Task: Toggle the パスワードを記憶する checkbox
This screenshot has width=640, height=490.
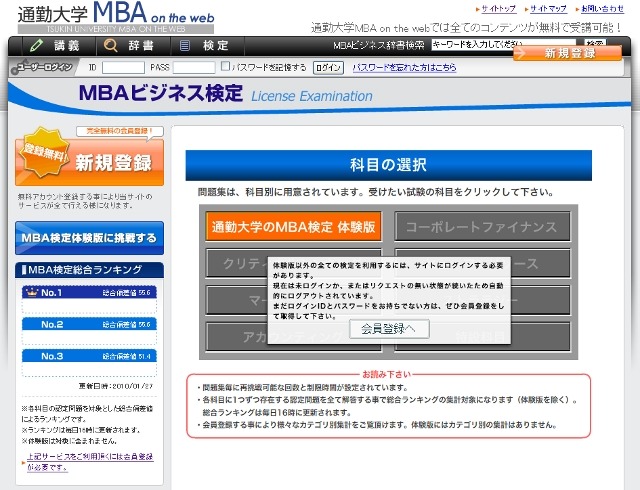Action: 227,68
